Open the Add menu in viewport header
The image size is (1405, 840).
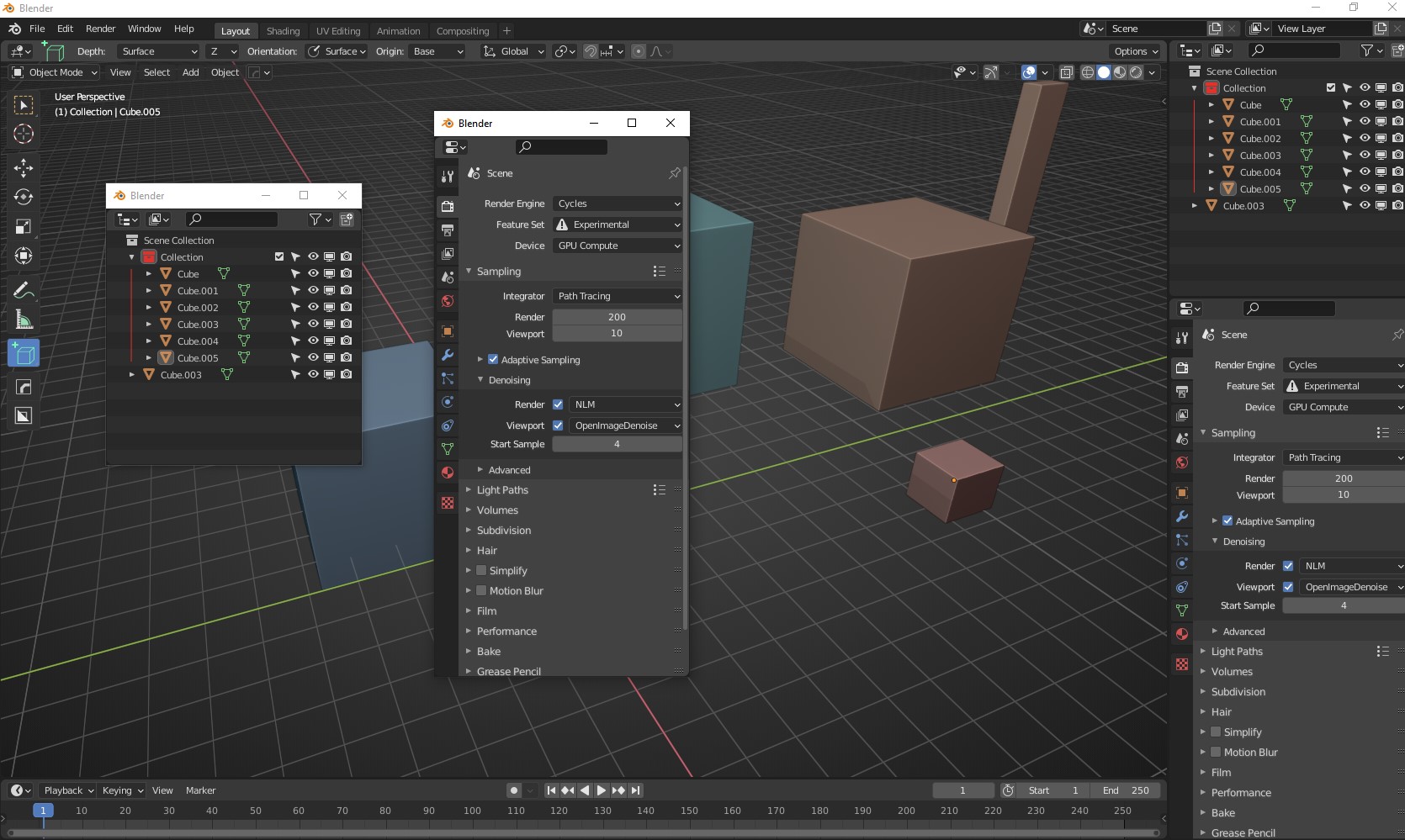click(x=191, y=72)
